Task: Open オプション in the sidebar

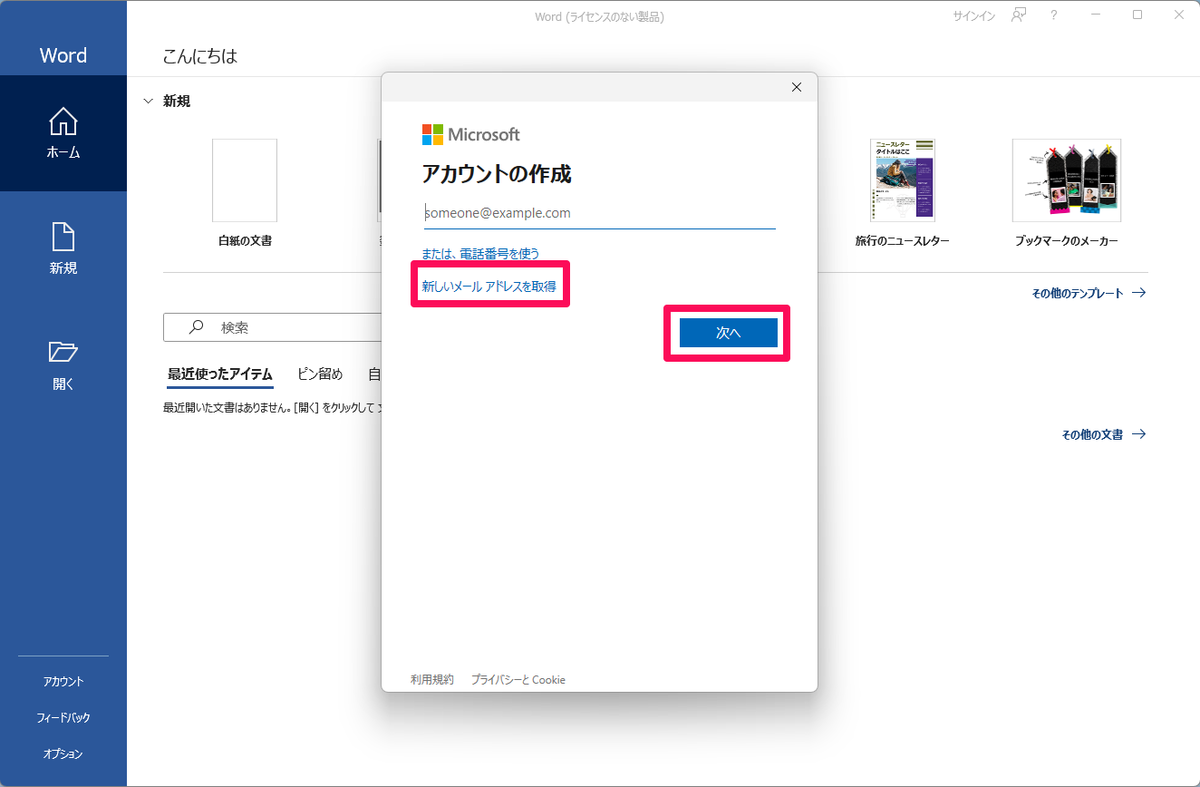Action: 63,754
